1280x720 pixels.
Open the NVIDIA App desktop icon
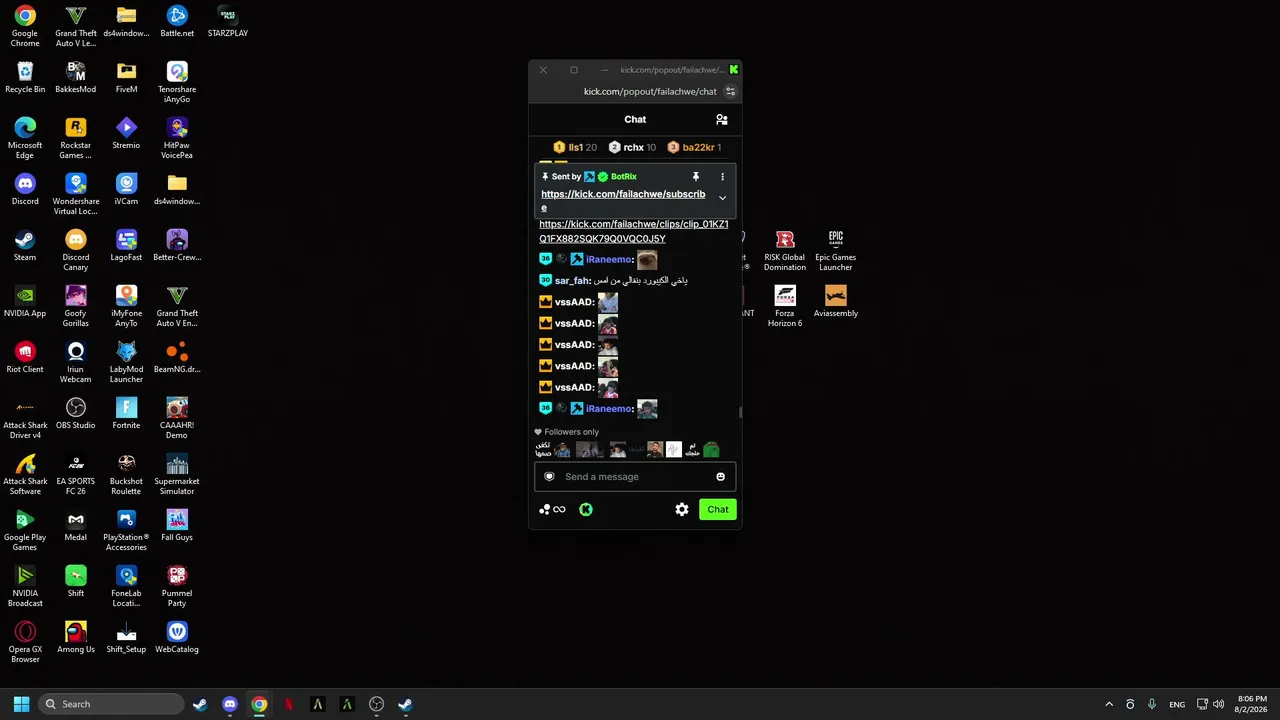coord(25,302)
